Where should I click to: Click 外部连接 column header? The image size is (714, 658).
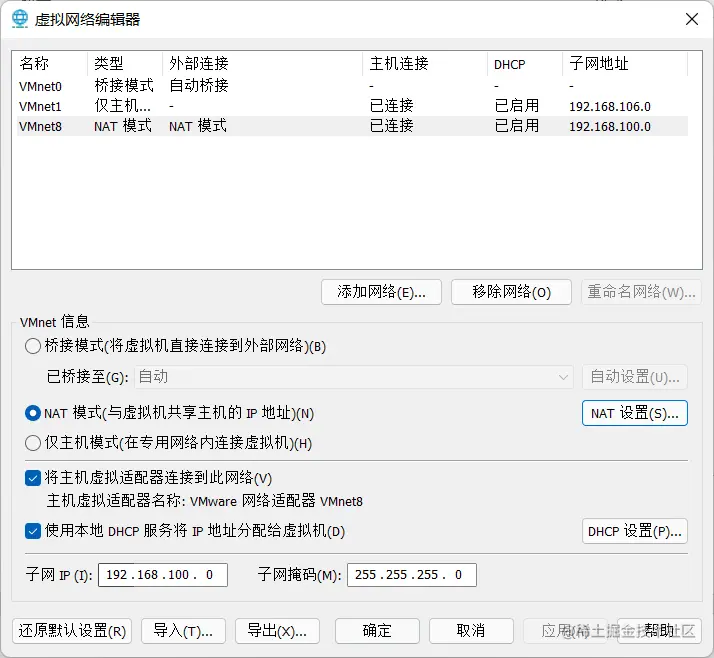tap(263, 64)
